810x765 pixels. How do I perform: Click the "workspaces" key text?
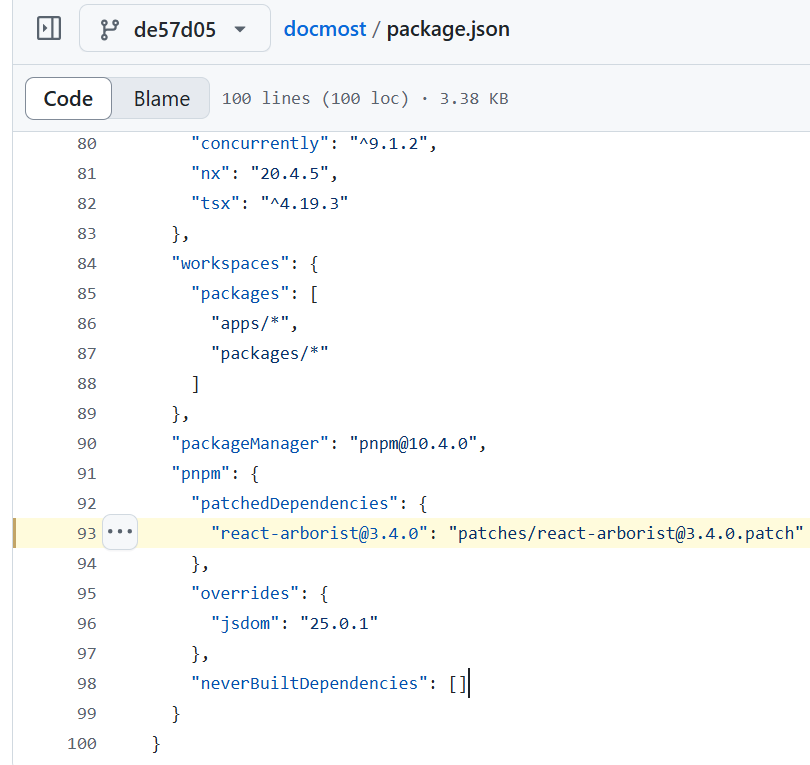pyautogui.click(x=230, y=263)
